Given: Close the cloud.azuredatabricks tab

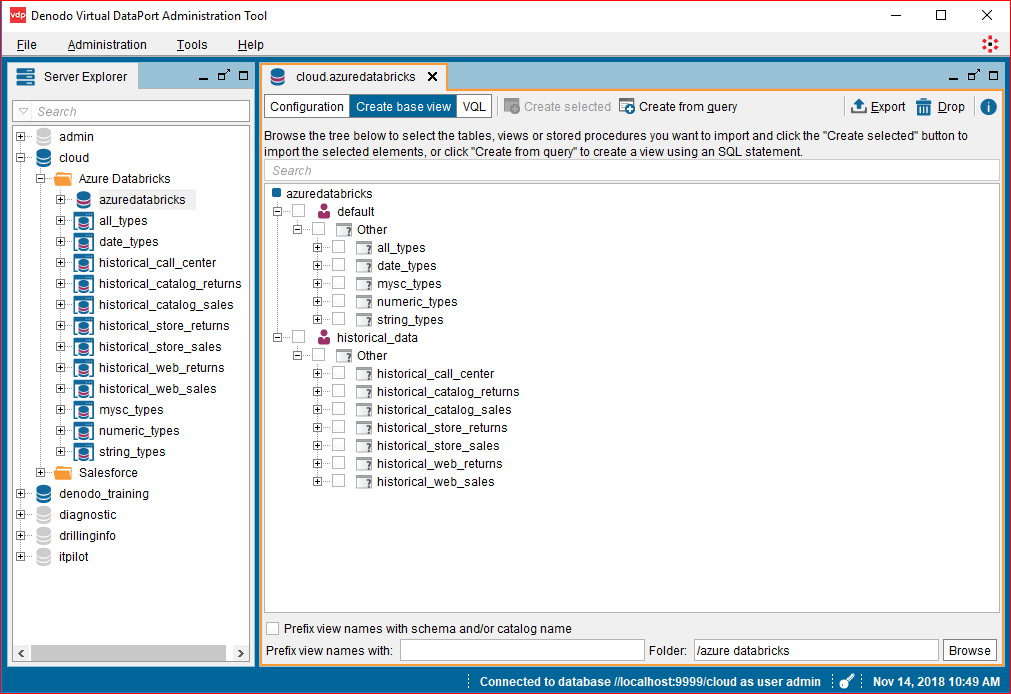Looking at the screenshot, I should click(x=433, y=77).
